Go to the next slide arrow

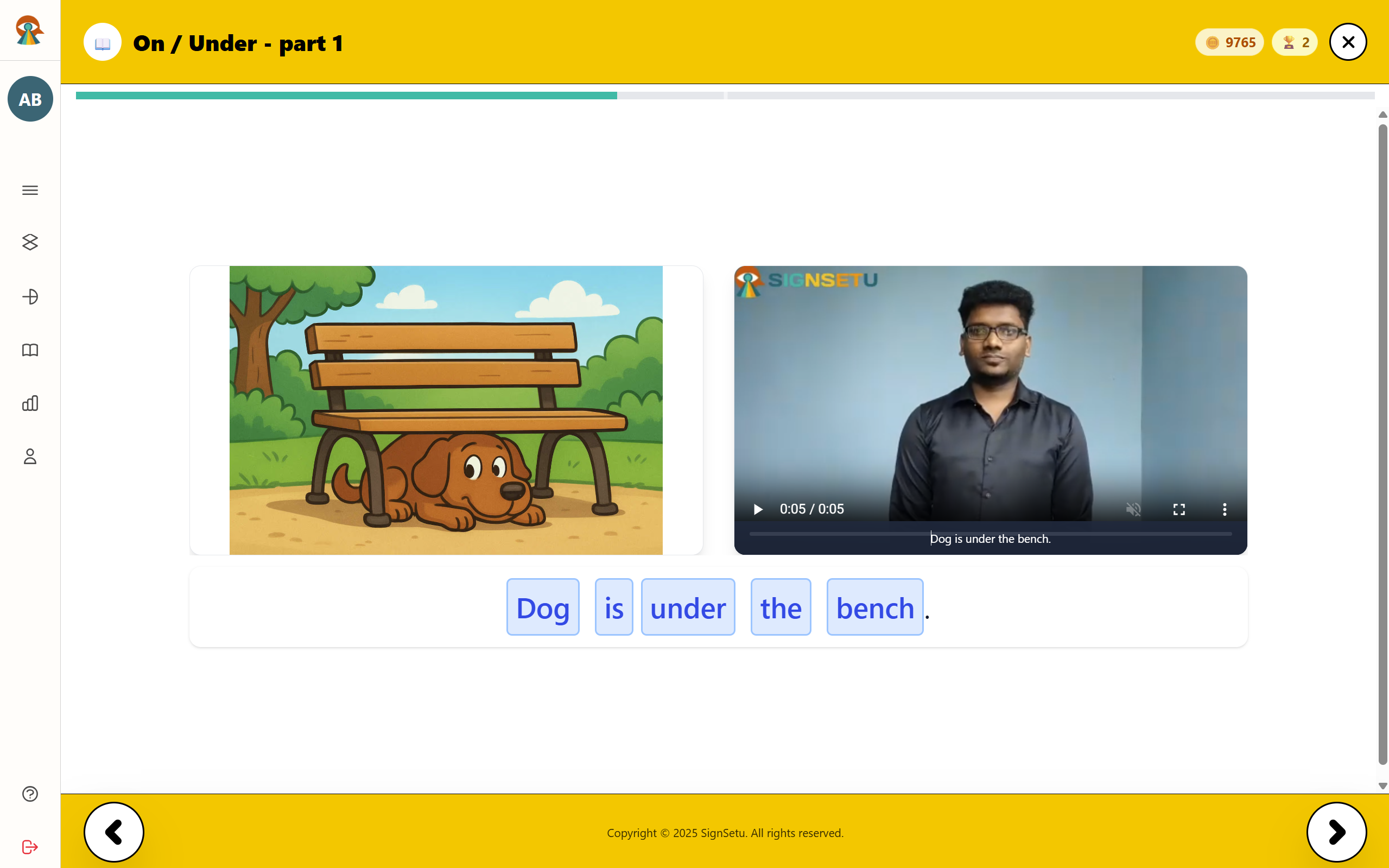1337,832
